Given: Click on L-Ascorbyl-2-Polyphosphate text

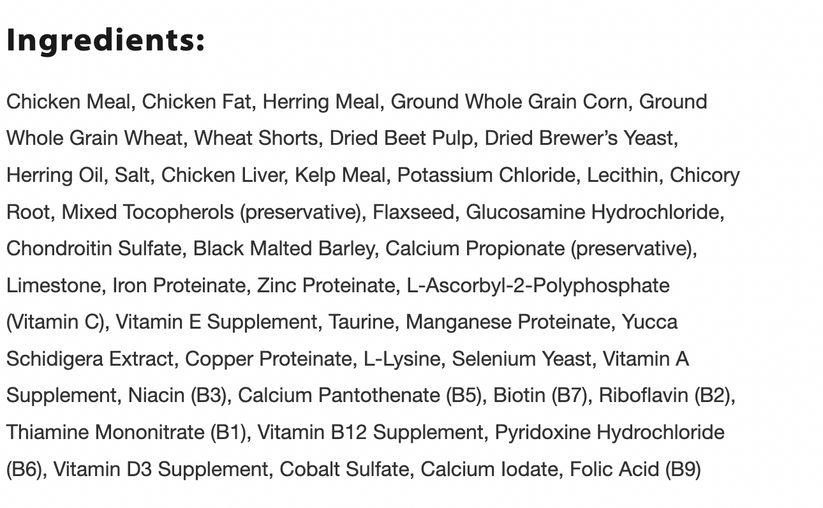Looking at the screenshot, I should [x=538, y=285].
